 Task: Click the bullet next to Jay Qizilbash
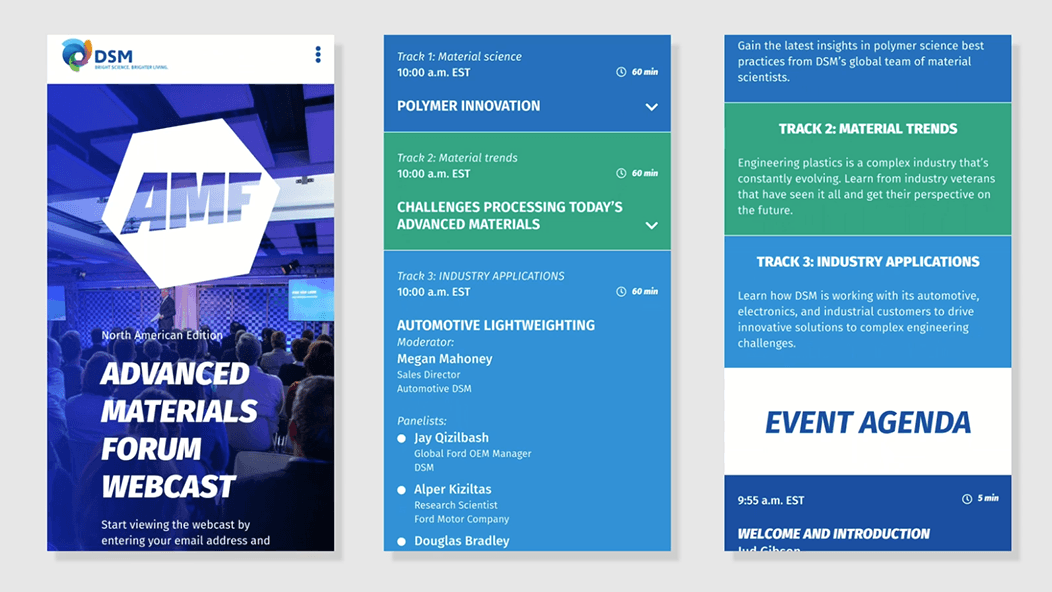401,438
